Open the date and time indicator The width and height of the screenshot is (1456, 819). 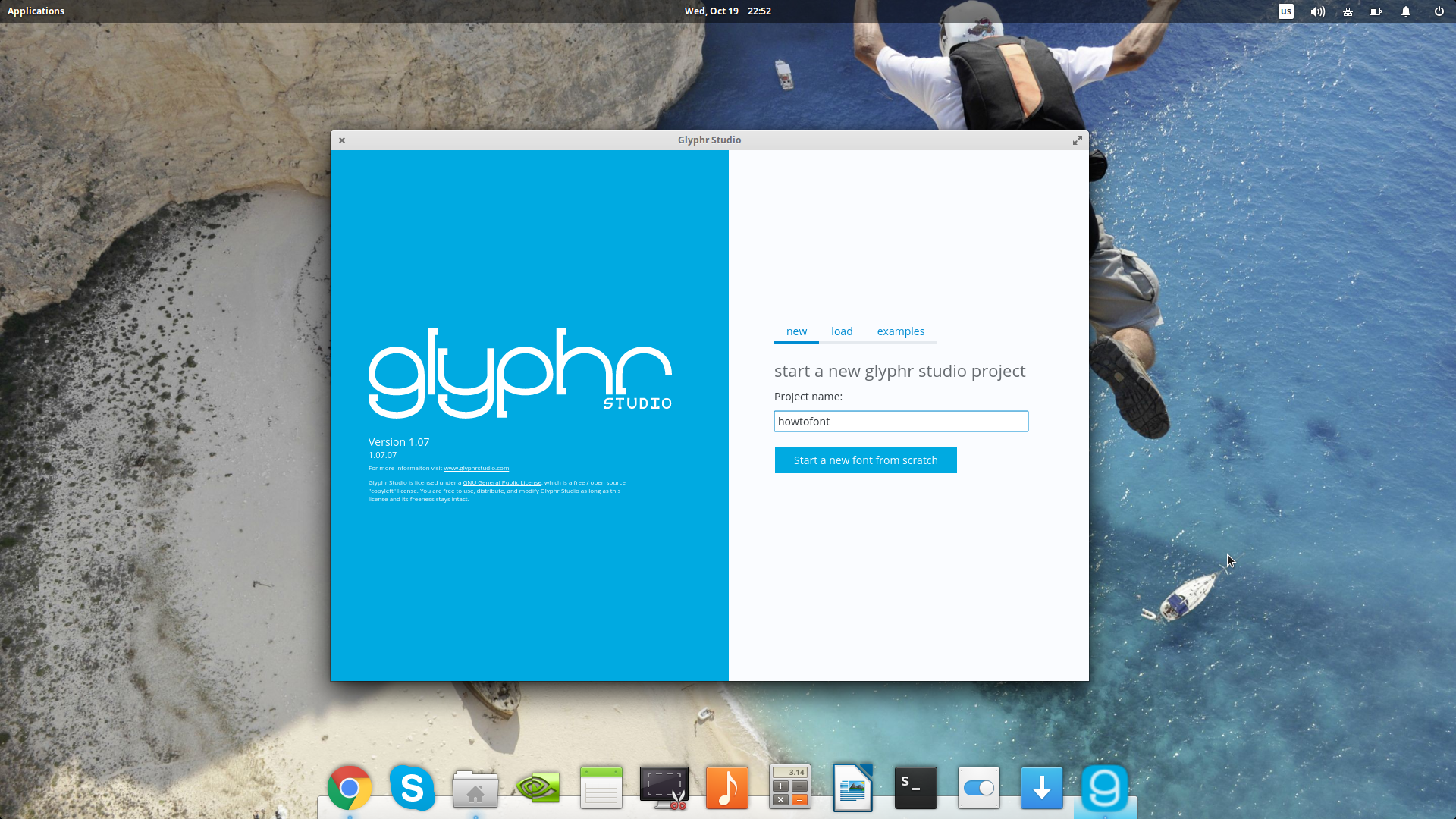[x=727, y=11]
